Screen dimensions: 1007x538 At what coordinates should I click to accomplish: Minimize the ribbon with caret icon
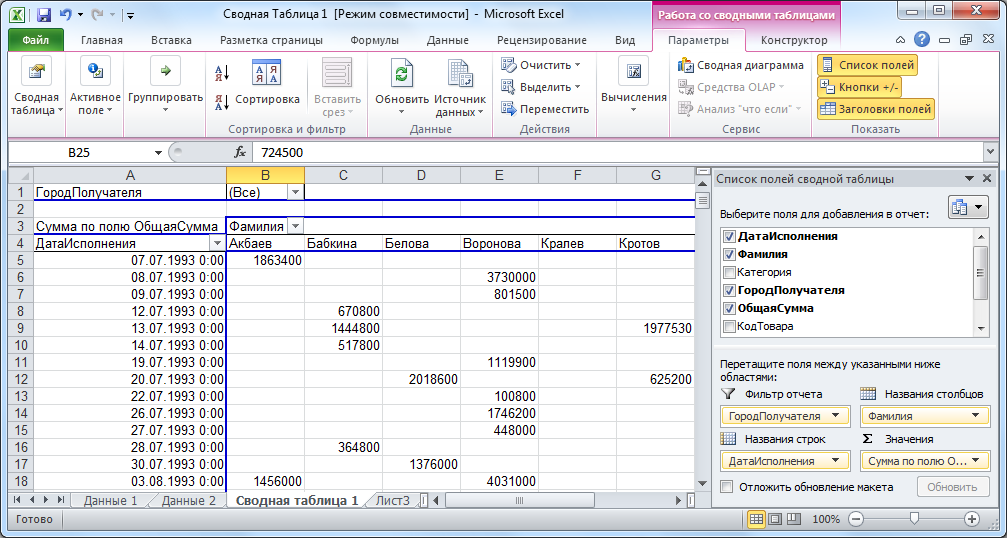(x=902, y=40)
